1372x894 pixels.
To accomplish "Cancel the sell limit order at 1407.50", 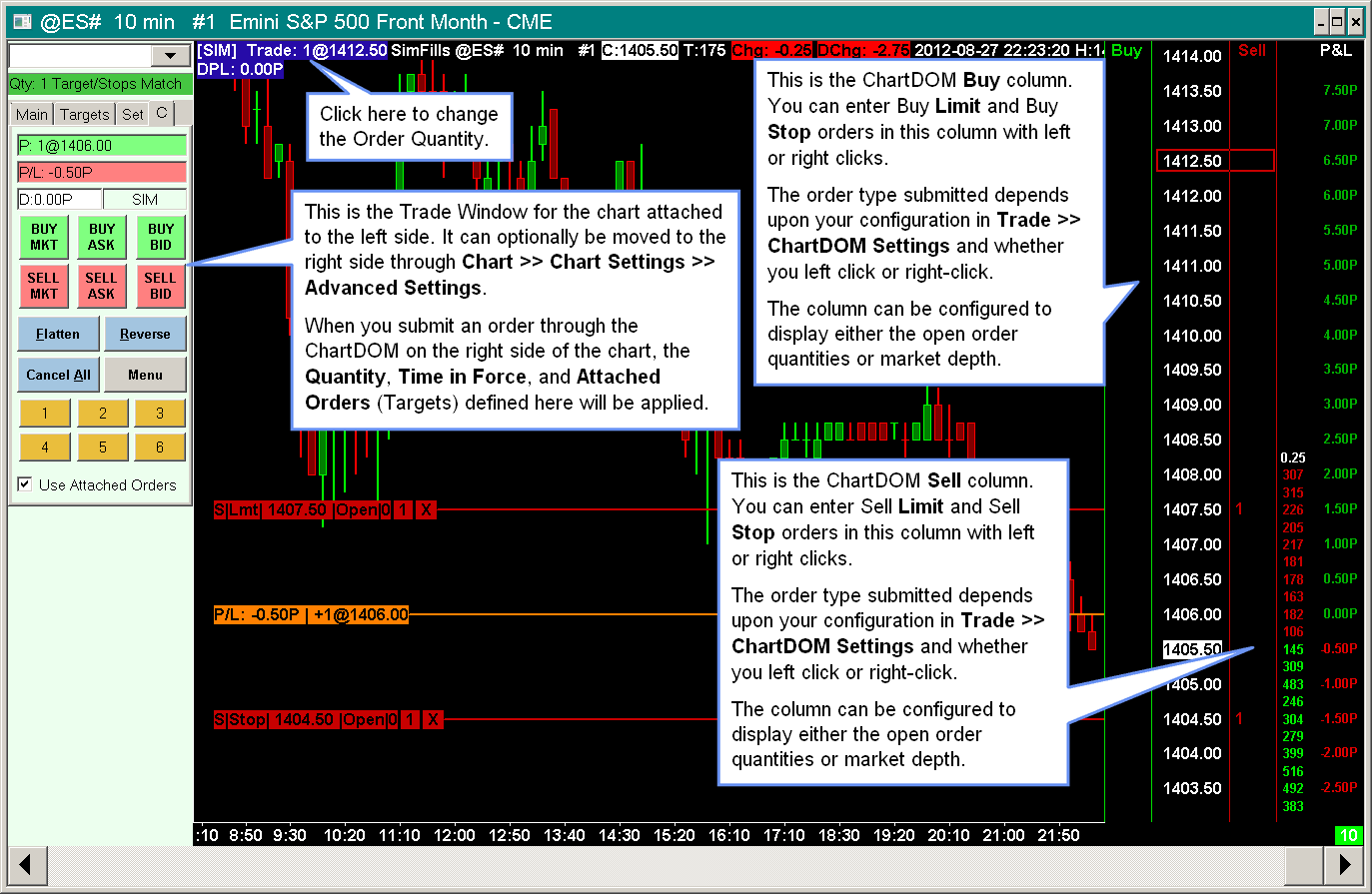I will (x=426, y=510).
